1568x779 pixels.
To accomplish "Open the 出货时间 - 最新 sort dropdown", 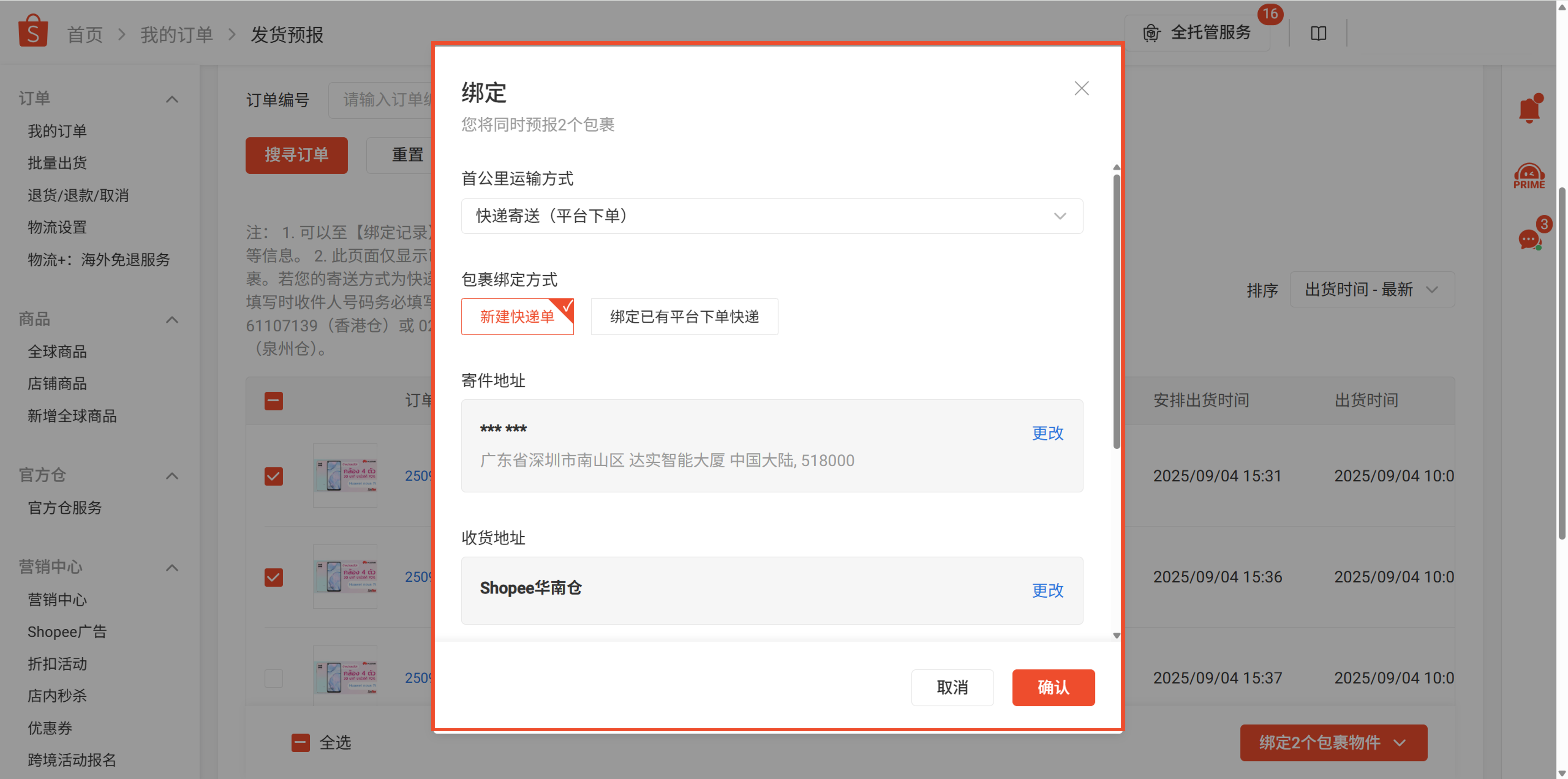I will [1372, 290].
